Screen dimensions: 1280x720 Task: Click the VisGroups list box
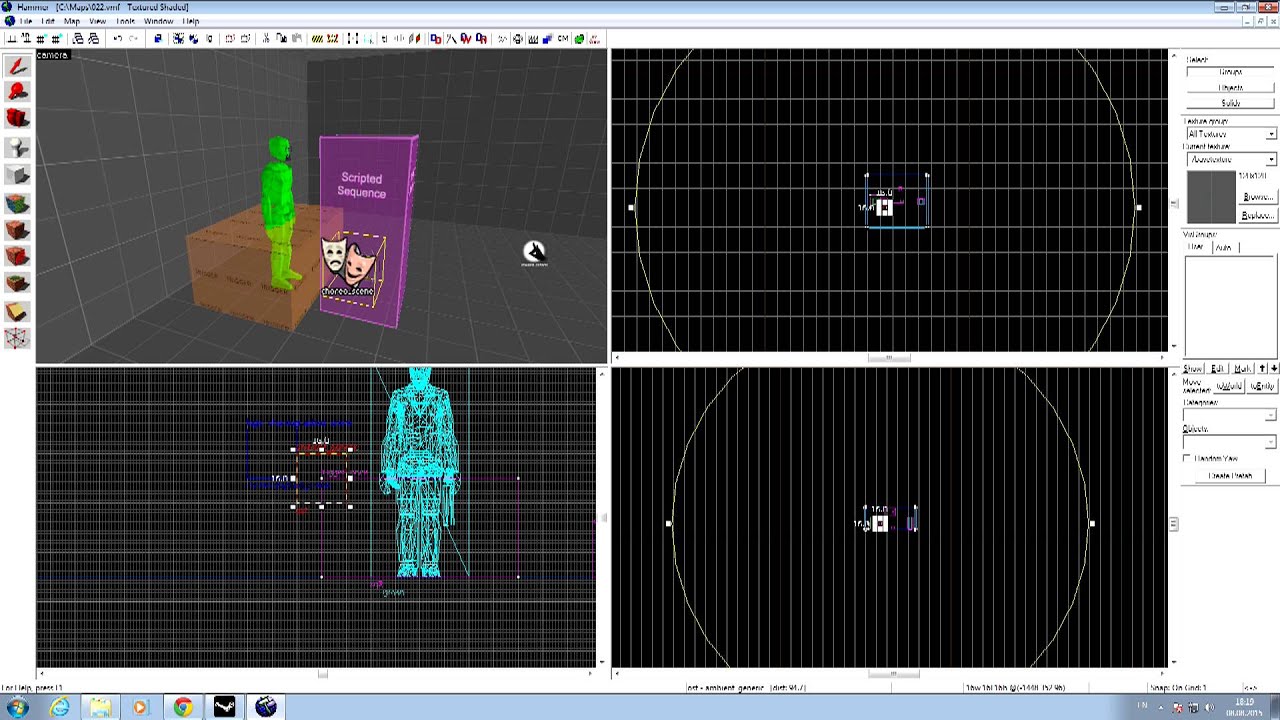tap(1231, 307)
